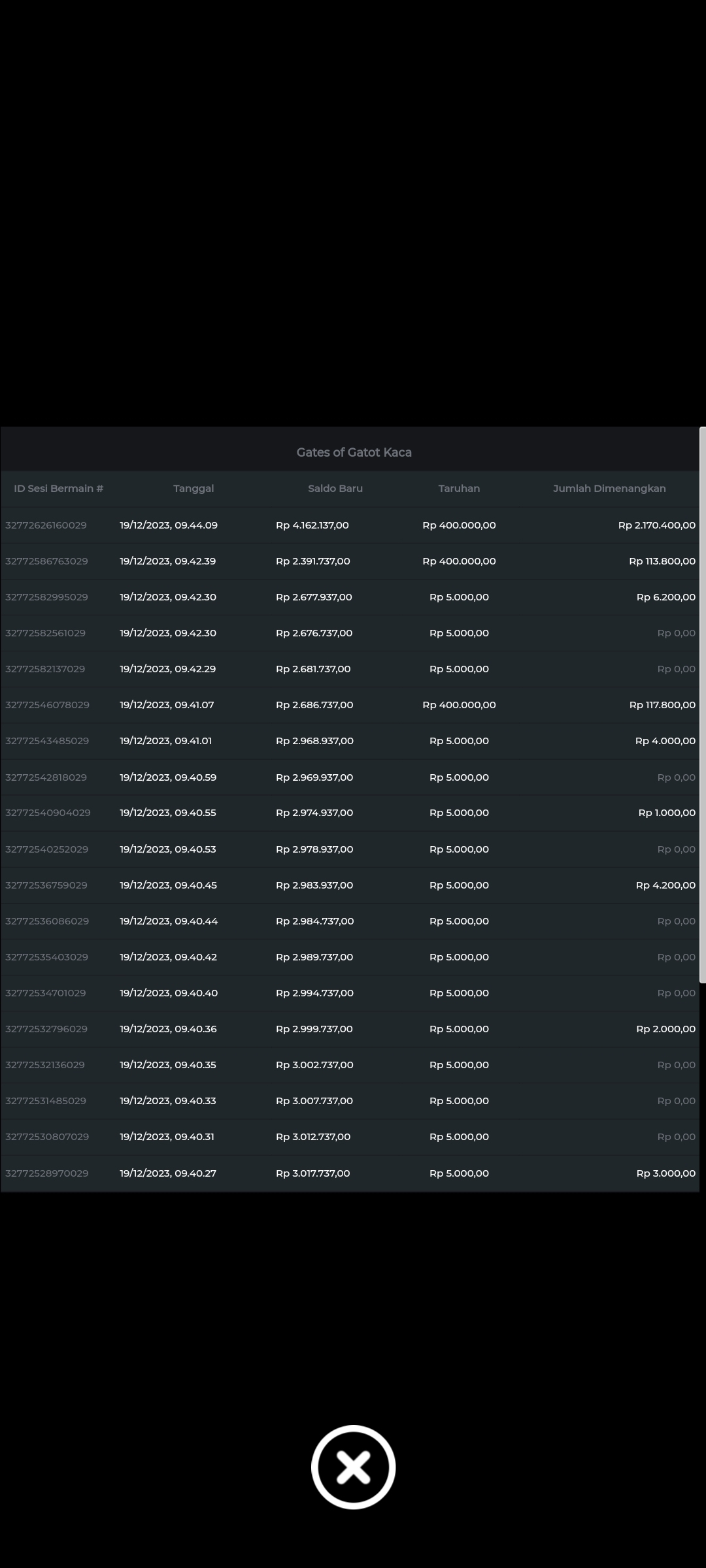
Task: Click the Taruhan column header
Action: [459, 489]
